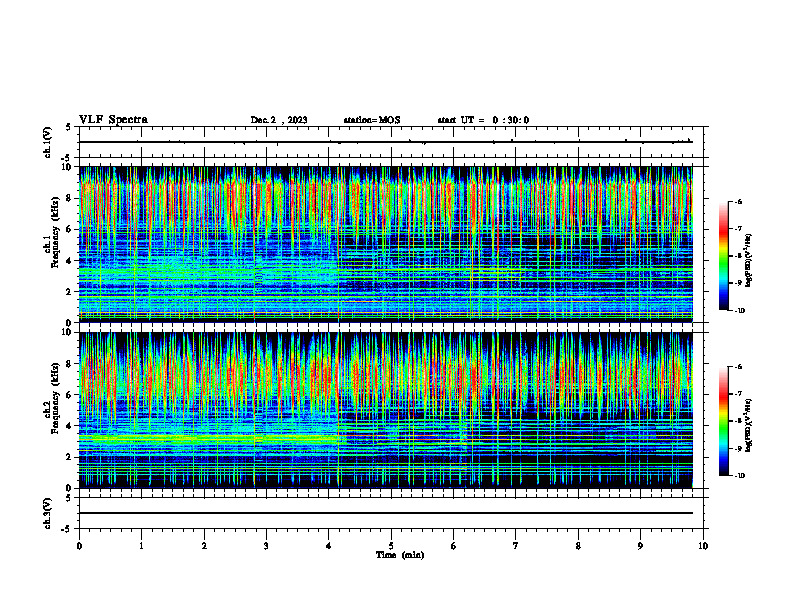
Task: Click the time axis tick label 1
Action: pyautogui.click(x=141, y=546)
